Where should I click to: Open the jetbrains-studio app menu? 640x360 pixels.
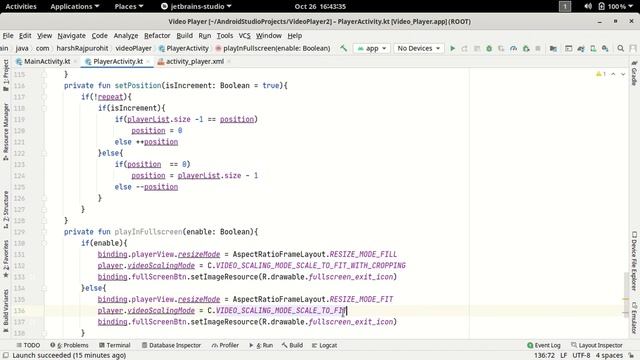point(196,6)
